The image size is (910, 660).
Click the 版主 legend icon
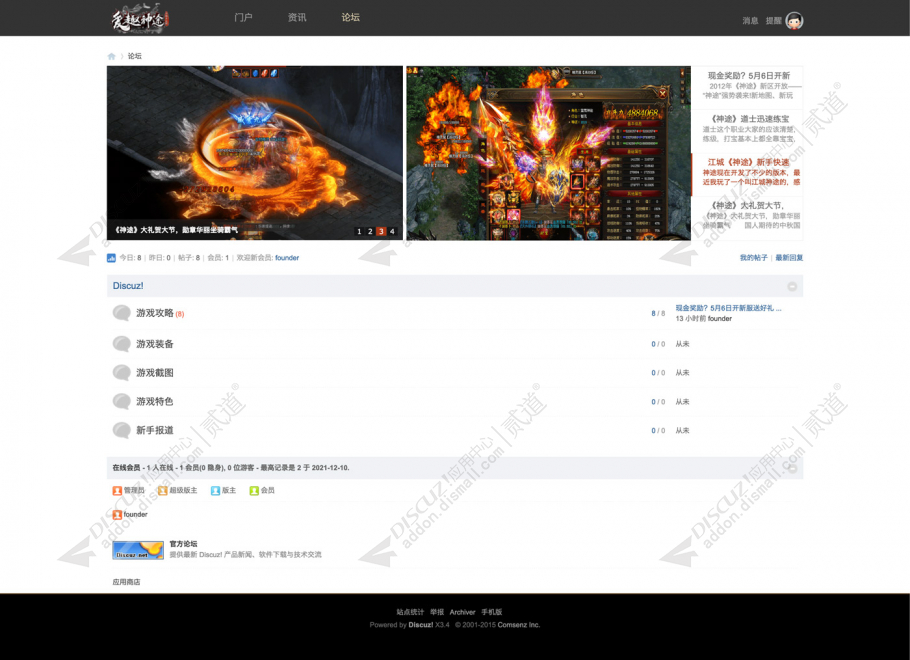click(x=215, y=491)
